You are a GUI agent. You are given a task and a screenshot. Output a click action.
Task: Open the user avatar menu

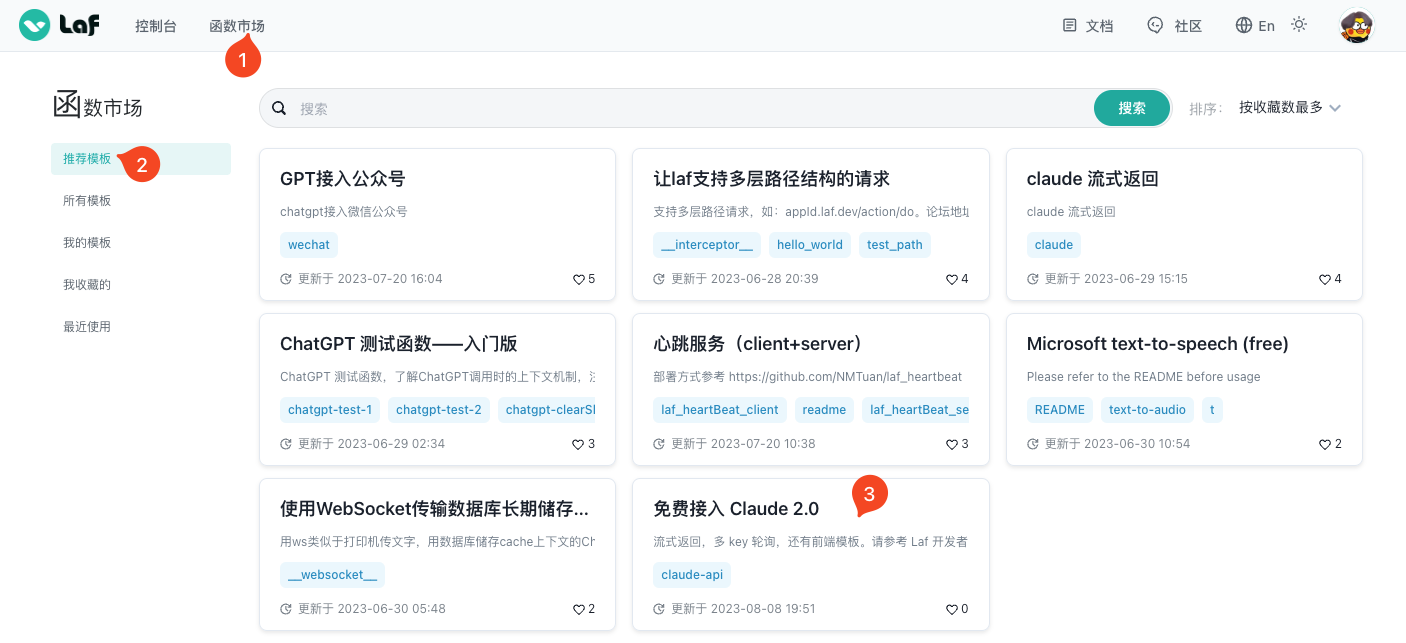pyautogui.click(x=1356, y=26)
